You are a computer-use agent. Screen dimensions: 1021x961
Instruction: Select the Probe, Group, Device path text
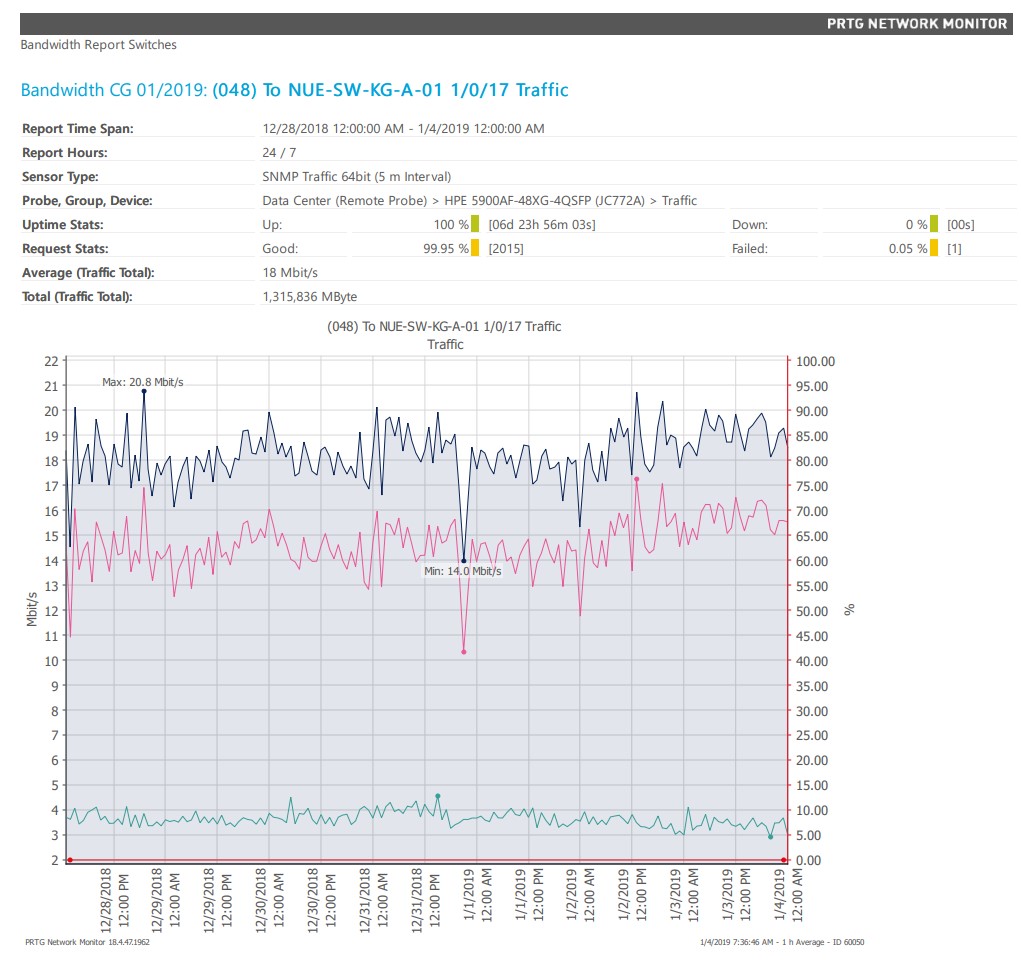click(479, 201)
